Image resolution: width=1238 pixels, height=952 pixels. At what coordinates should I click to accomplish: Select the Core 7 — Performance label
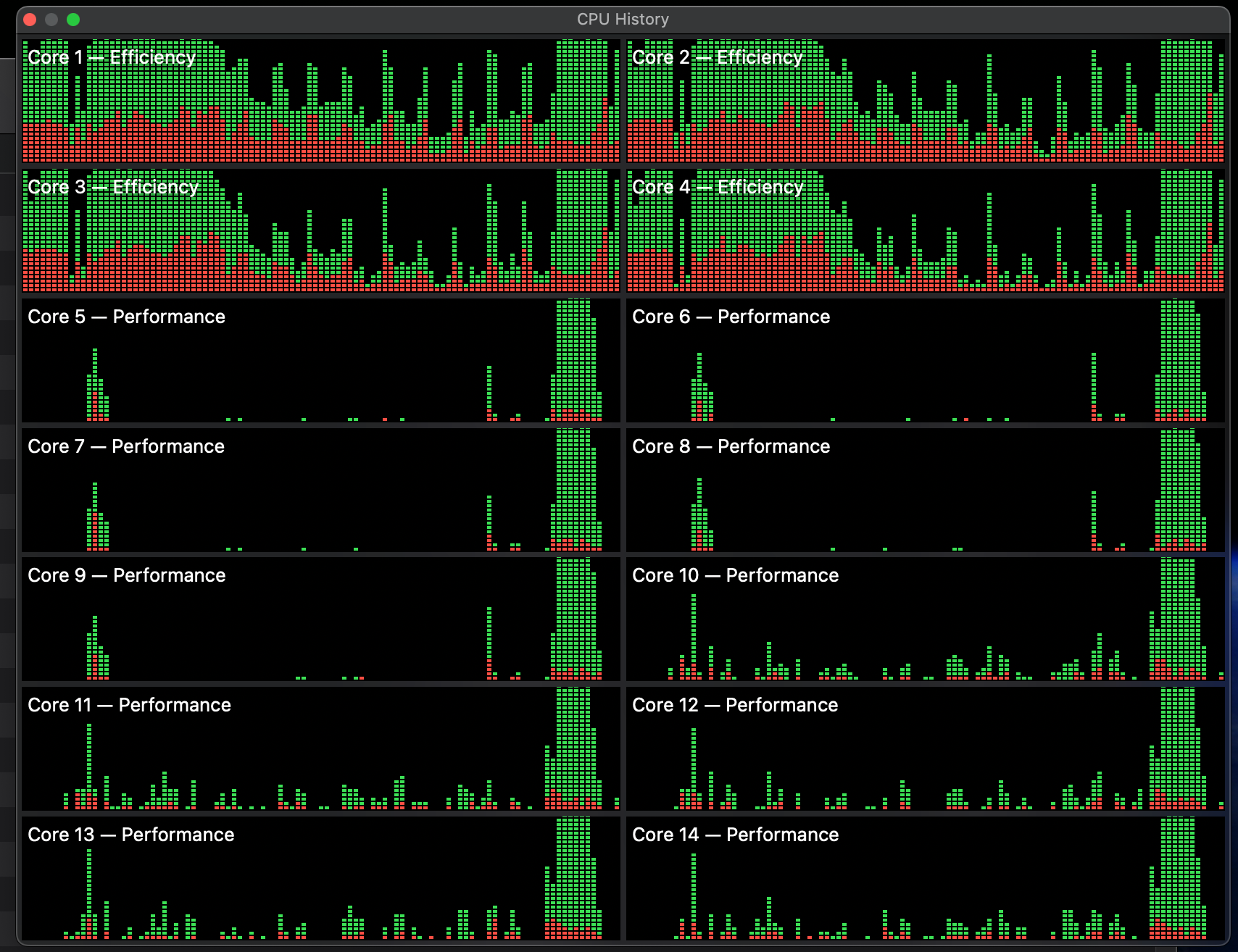click(x=126, y=446)
